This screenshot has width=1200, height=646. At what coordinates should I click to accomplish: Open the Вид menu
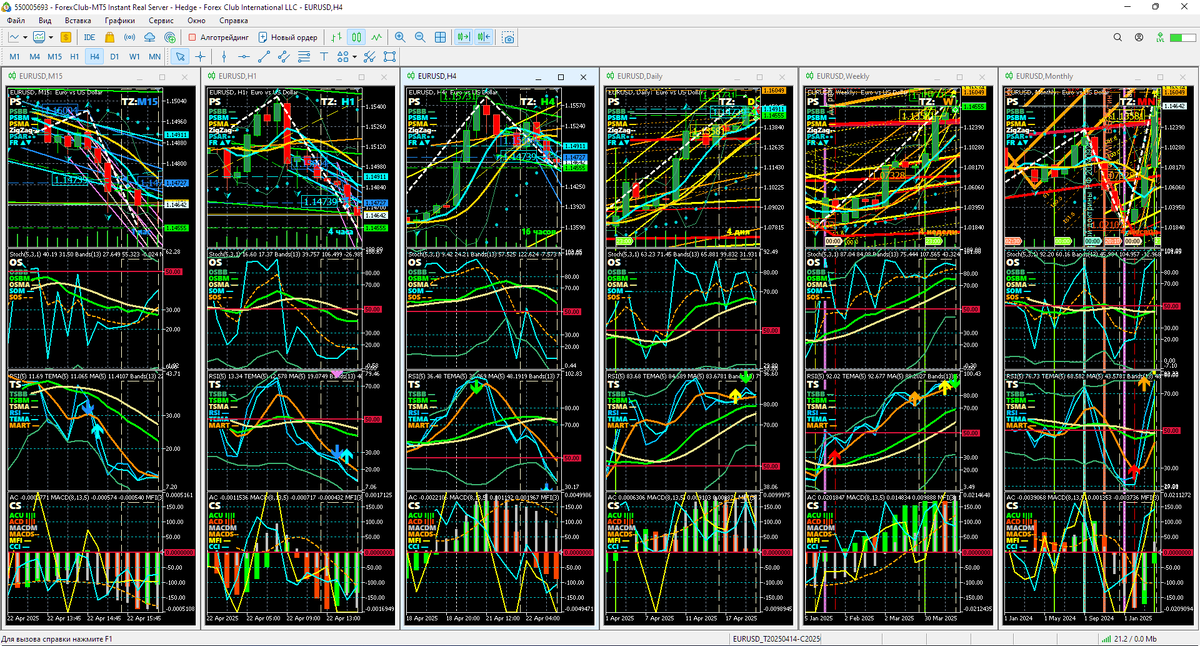(x=45, y=20)
